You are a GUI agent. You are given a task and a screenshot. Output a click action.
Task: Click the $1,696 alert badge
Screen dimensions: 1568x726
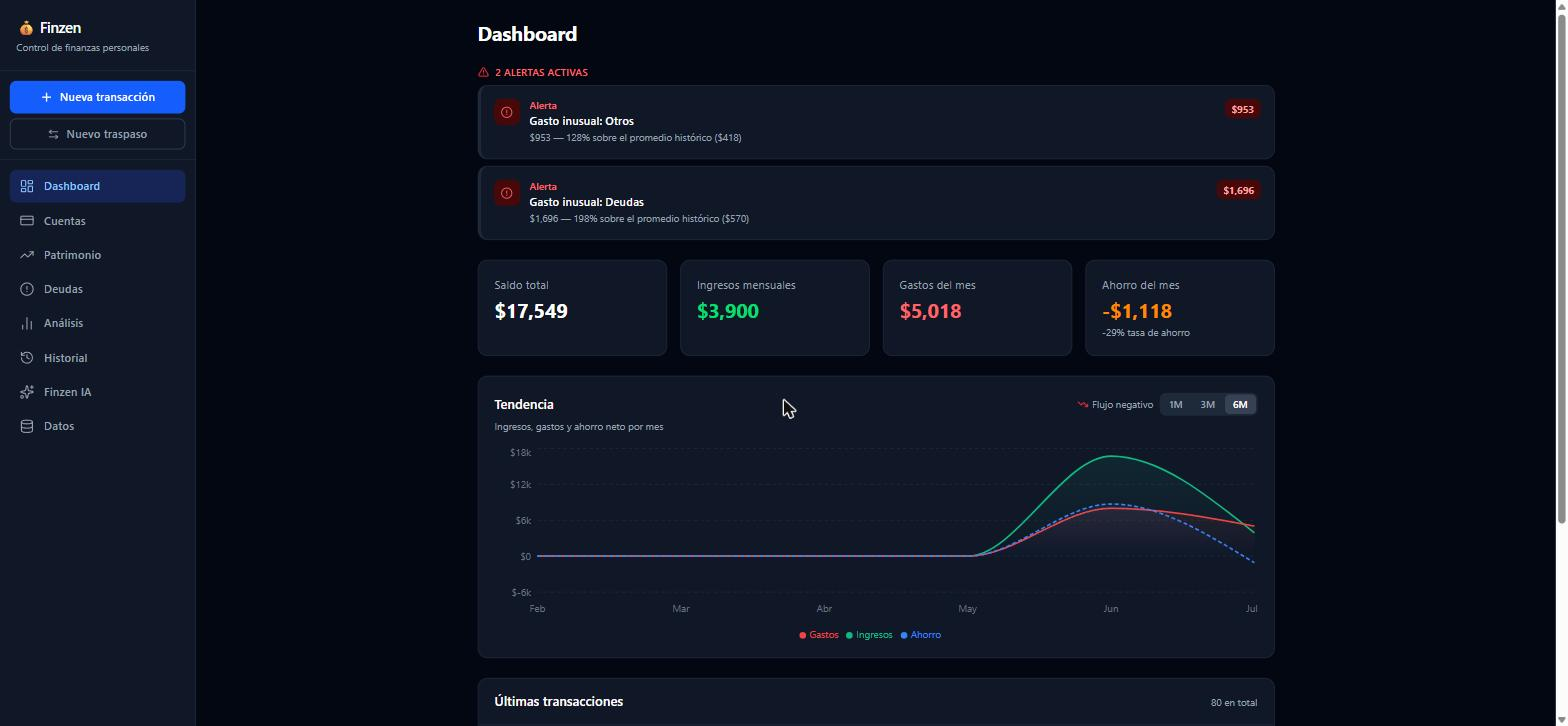click(1238, 190)
